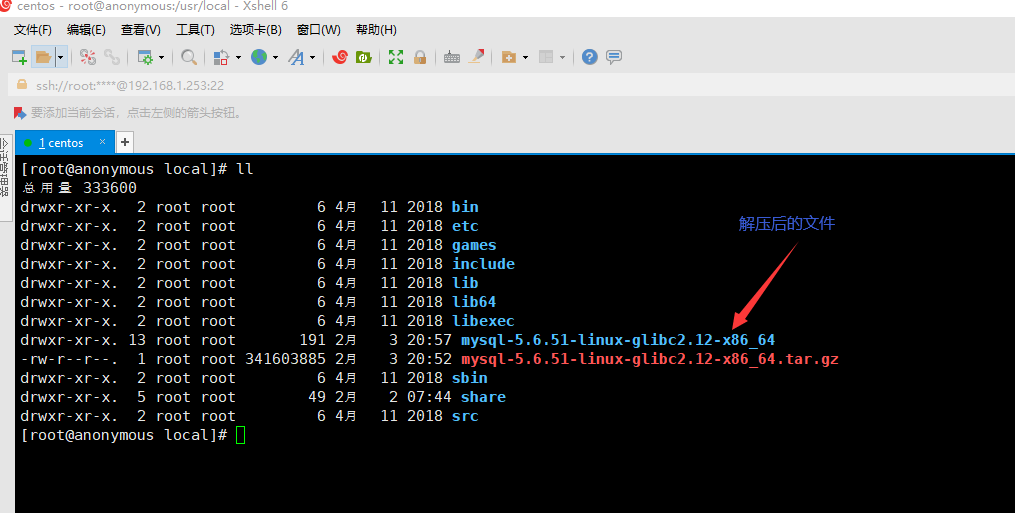Open the 选项卡(B) menu

[255, 30]
